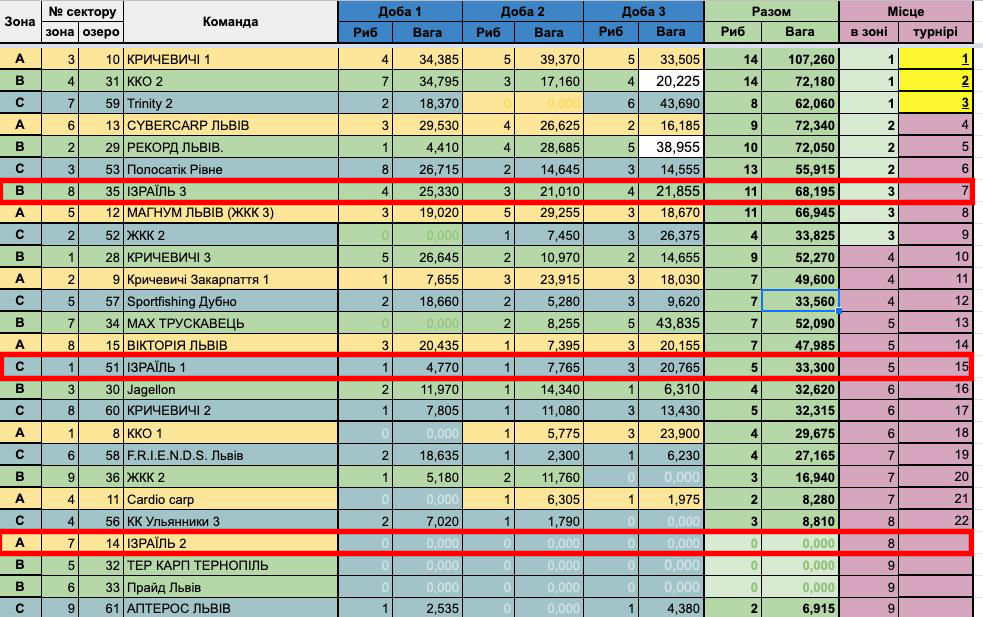Select the white cell '38,955'

pos(671,147)
